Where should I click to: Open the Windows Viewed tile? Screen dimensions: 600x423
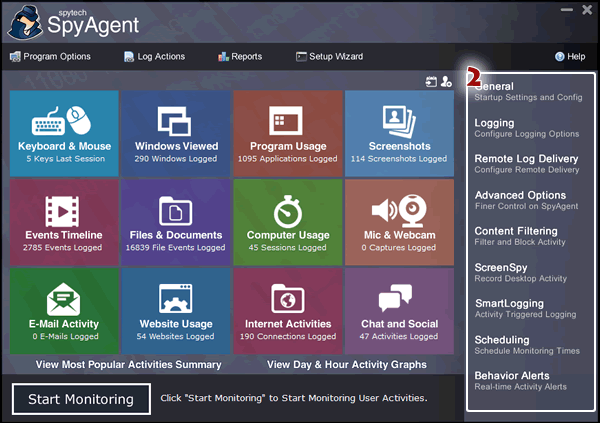(x=176, y=134)
